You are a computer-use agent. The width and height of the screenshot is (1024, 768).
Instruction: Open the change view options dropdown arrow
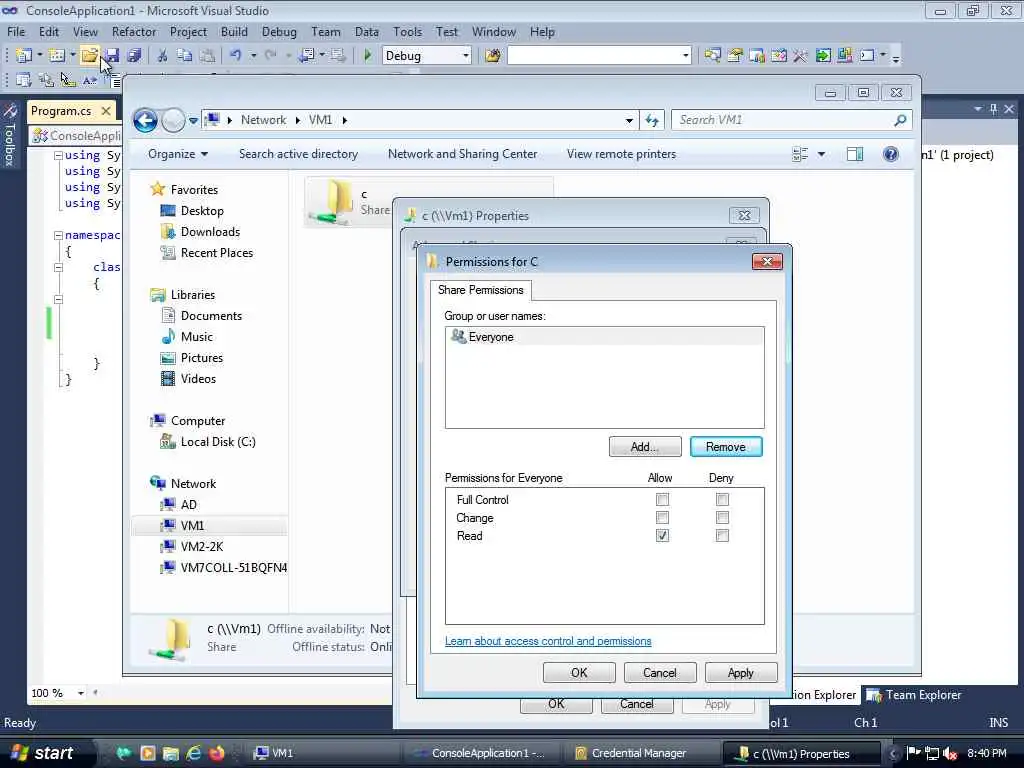click(822, 154)
